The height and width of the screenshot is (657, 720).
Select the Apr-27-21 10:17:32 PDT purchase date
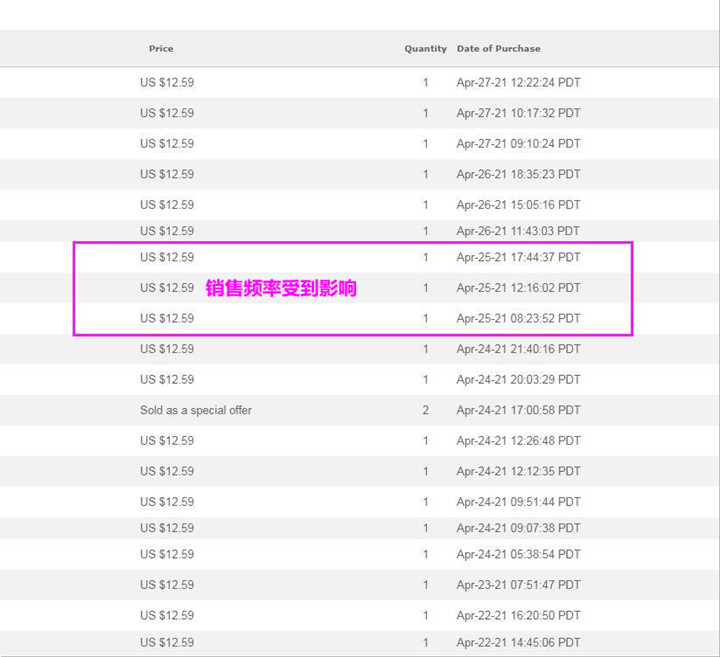click(x=518, y=113)
